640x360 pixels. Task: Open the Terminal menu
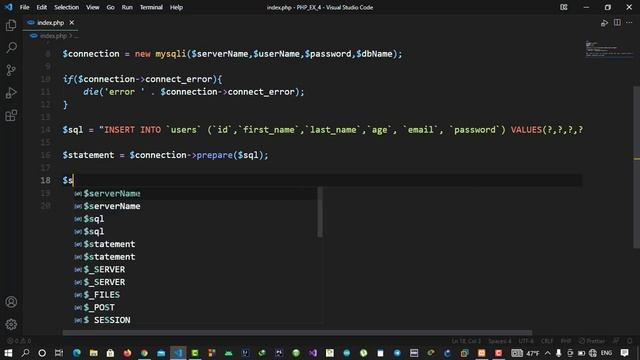pos(151,7)
